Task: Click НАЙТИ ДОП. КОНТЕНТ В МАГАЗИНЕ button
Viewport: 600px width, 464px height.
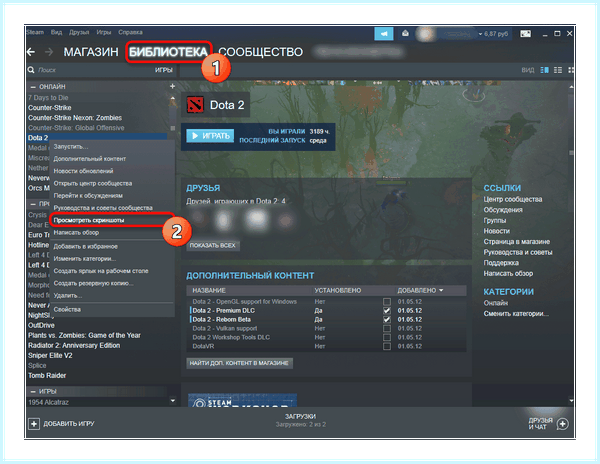Action: pyautogui.click(x=240, y=363)
